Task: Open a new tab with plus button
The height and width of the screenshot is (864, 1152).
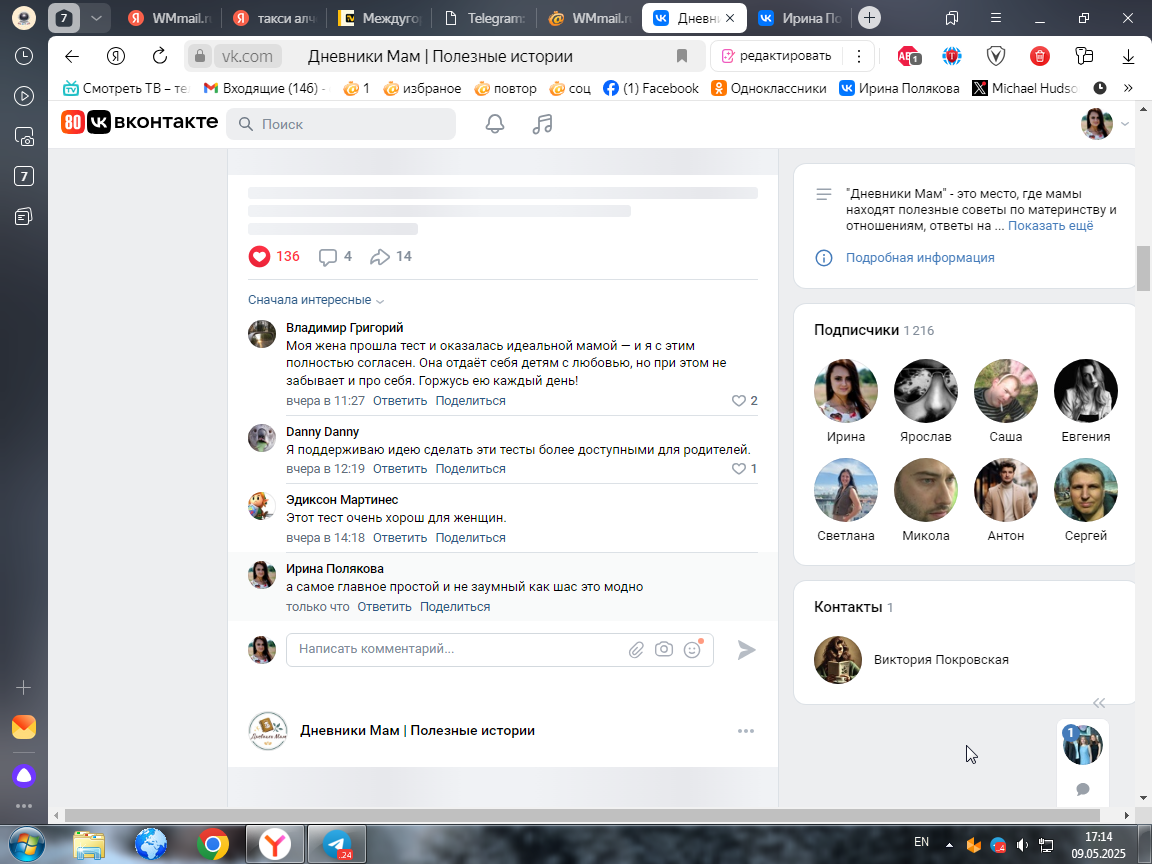Action: point(869,18)
